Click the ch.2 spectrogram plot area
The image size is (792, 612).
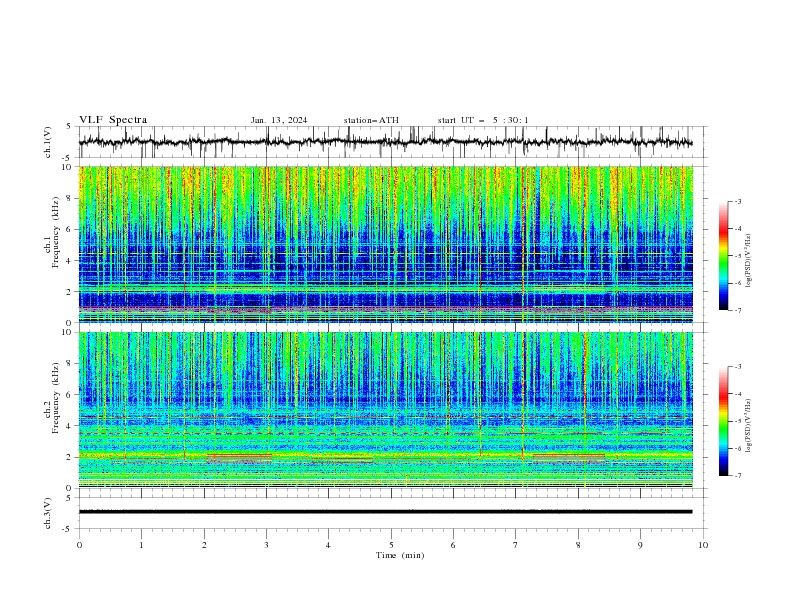pyautogui.click(x=386, y=410)
